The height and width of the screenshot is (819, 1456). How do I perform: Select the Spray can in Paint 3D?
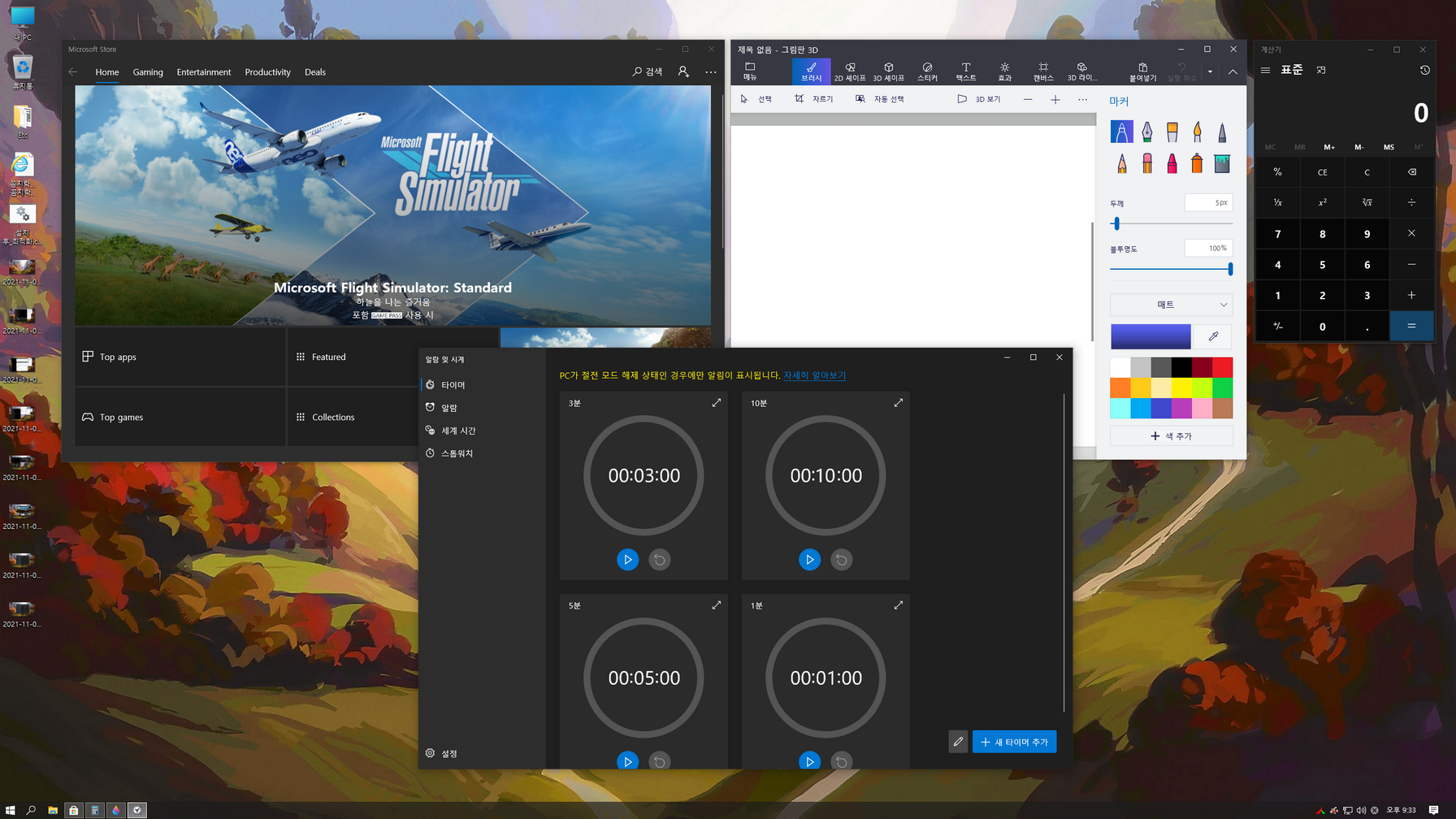tap(1197, 163)
